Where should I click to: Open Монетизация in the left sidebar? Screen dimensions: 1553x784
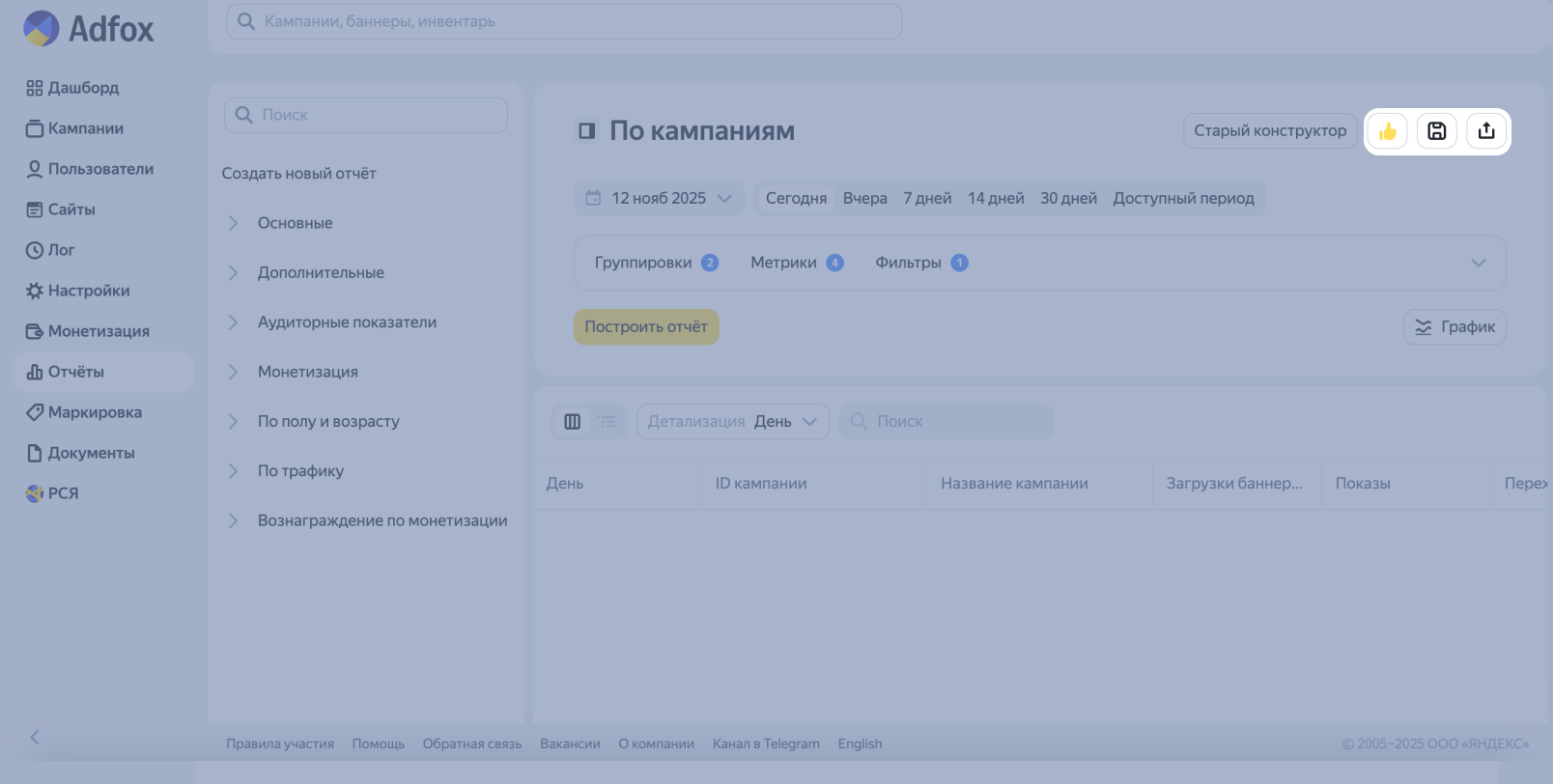pos(87,331)
